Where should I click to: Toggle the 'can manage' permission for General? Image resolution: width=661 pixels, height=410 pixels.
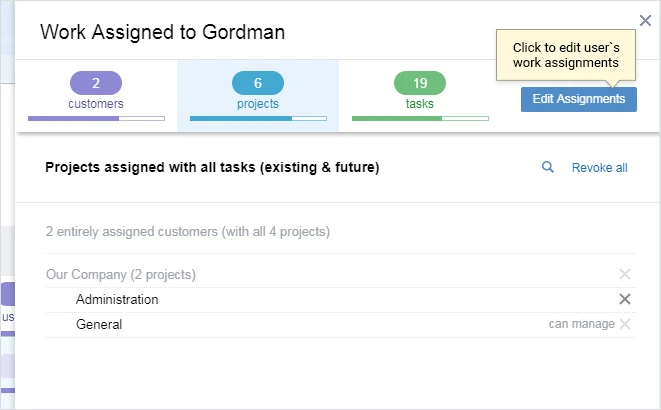(x=580, y=324)
